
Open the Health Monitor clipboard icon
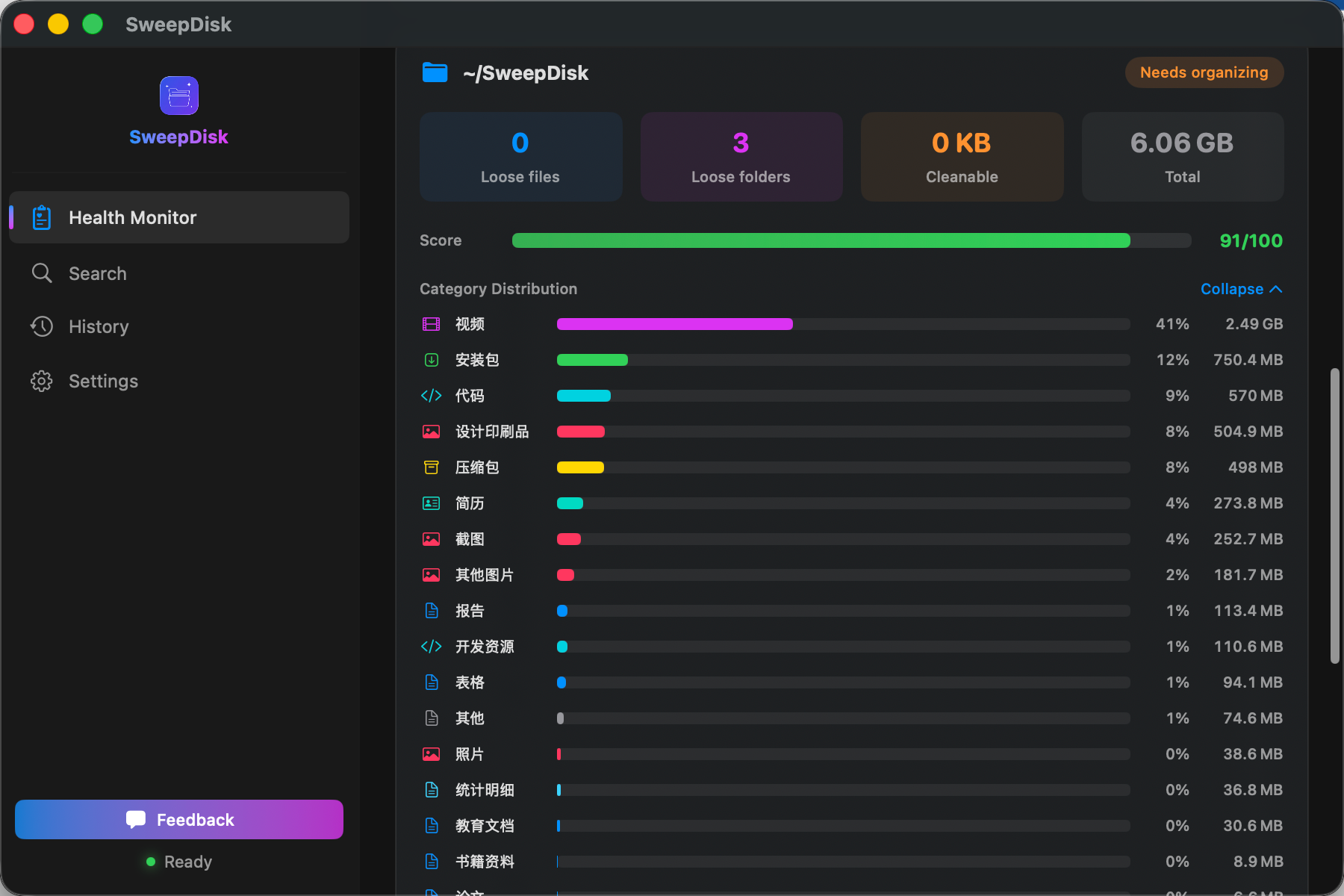coord(42,217)
